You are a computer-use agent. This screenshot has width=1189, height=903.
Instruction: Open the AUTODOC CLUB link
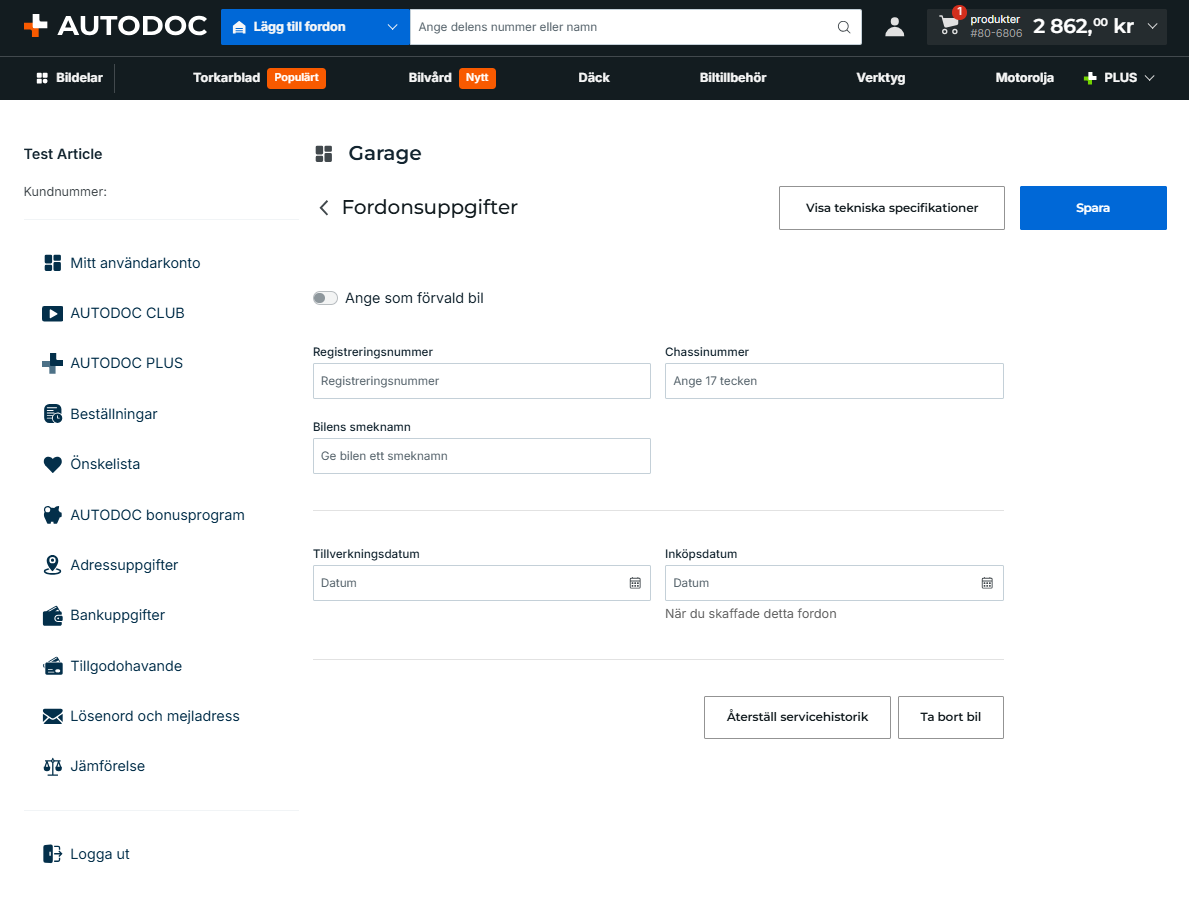127,313
